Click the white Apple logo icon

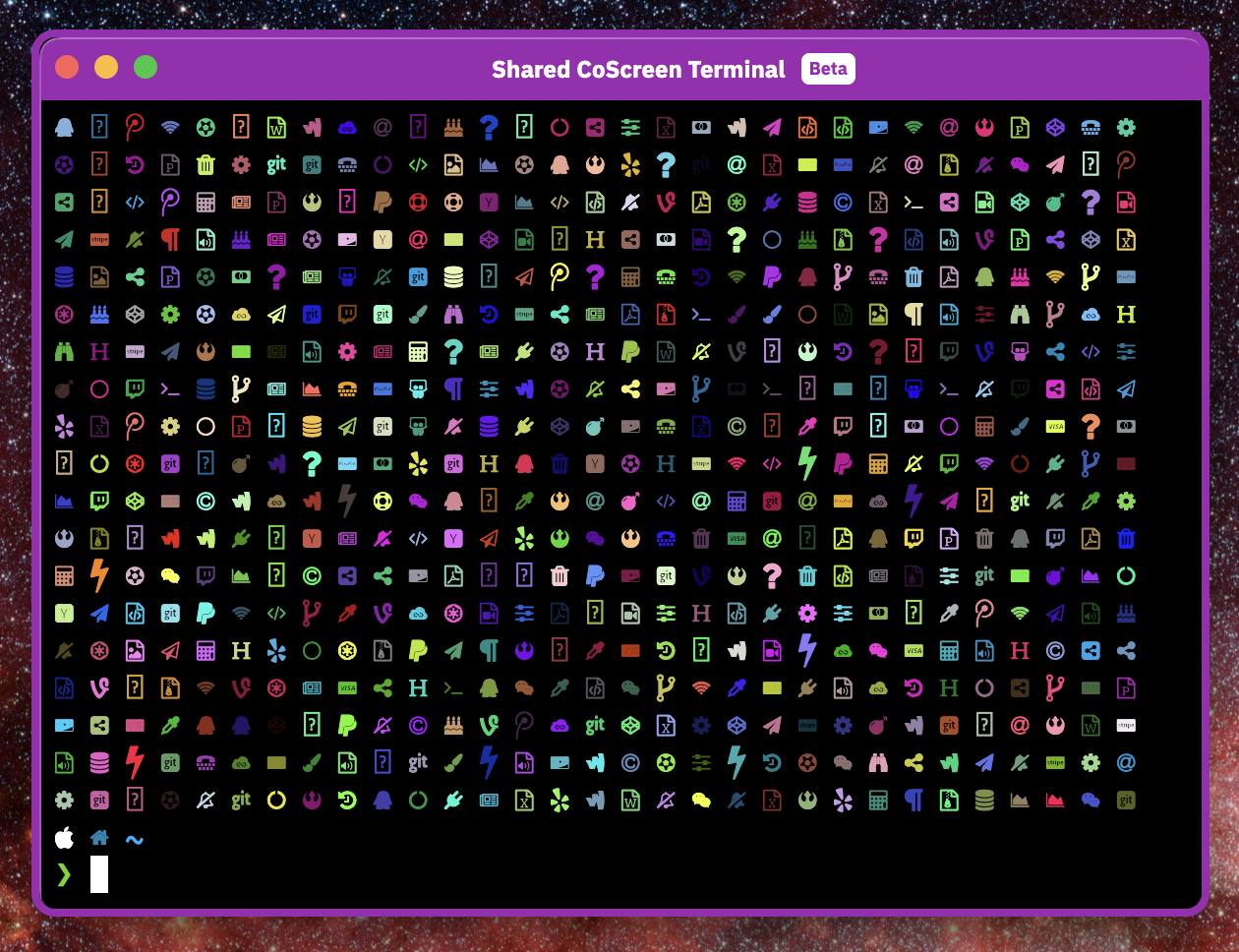[x=64, y=838]
